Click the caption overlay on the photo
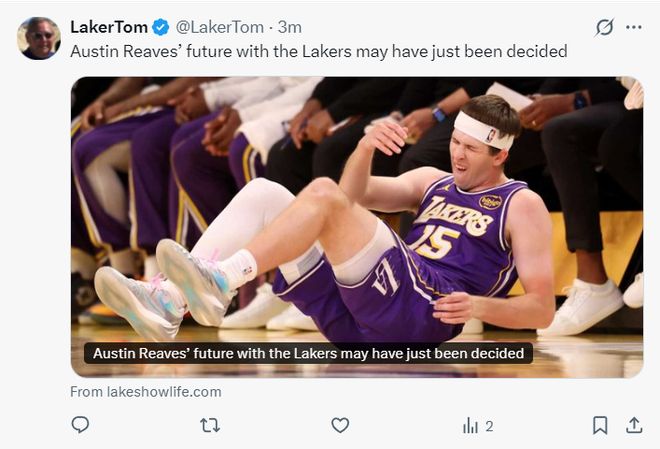The width and height of the screenshot is (660, 449). (x=307, y=353)
